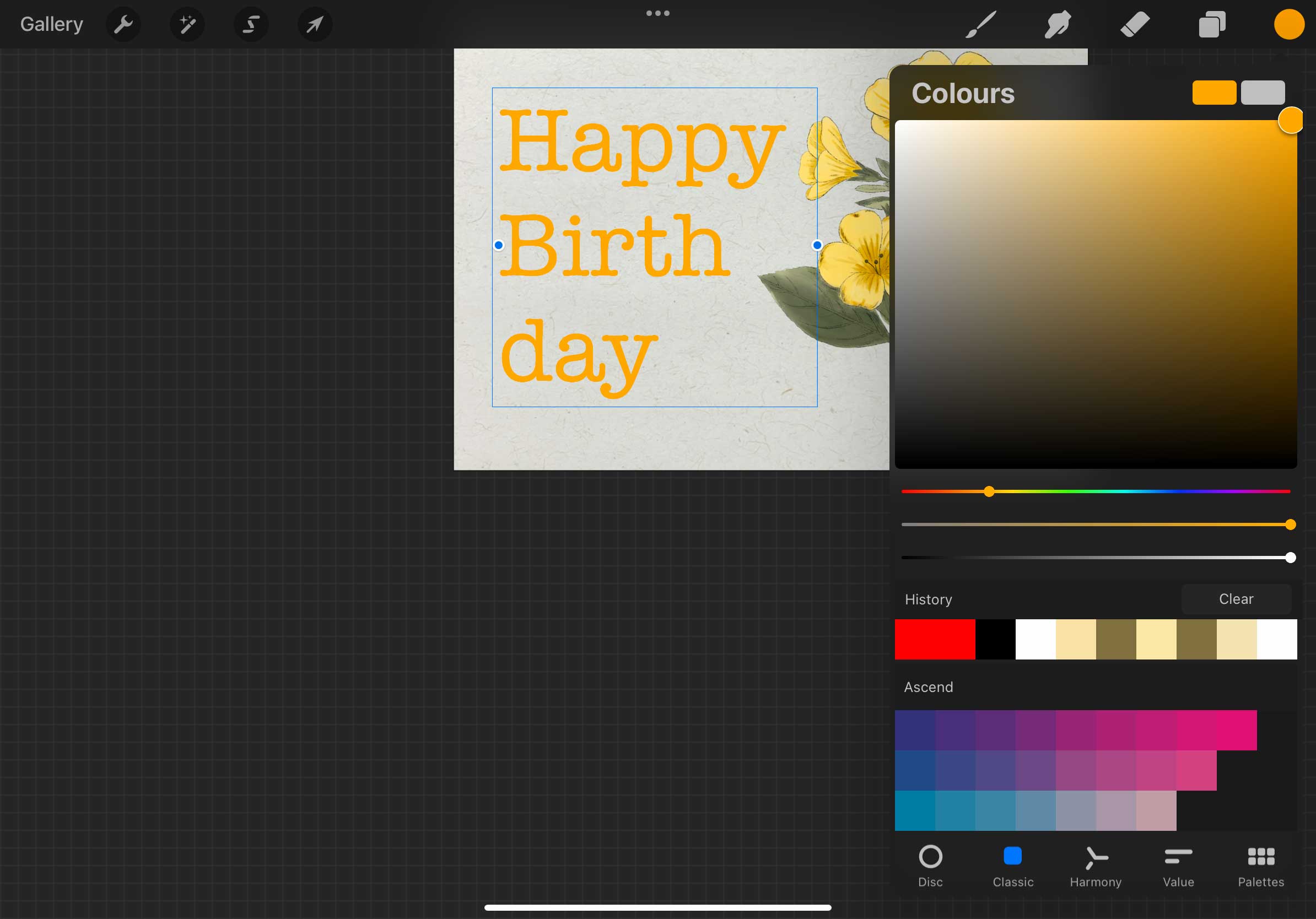Tap the three-dot menu at top centre
1316x919 pixels.
[x=657, y=13]
